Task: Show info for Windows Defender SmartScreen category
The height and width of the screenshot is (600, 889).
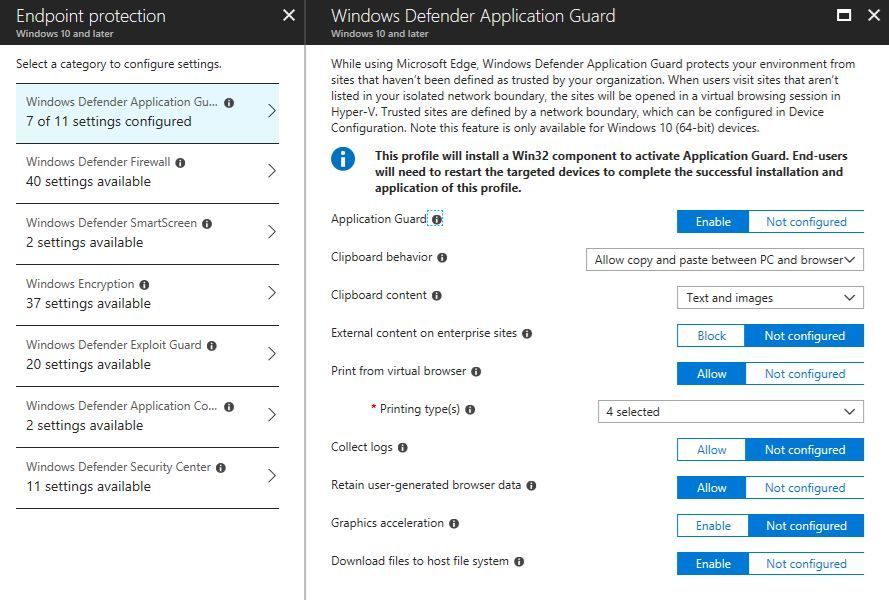Action: coord(207,224)
